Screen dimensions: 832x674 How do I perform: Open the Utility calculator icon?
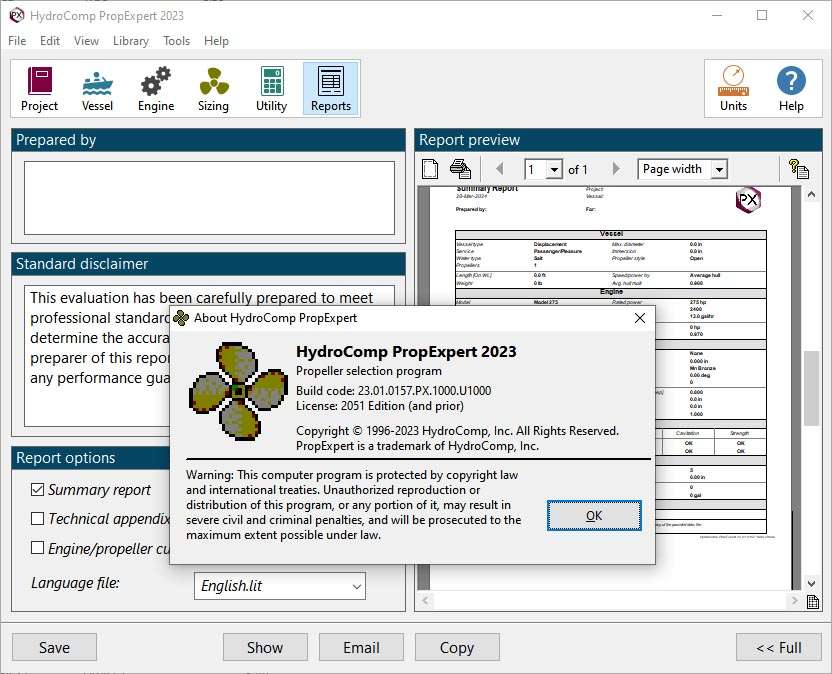coord(271,88)
